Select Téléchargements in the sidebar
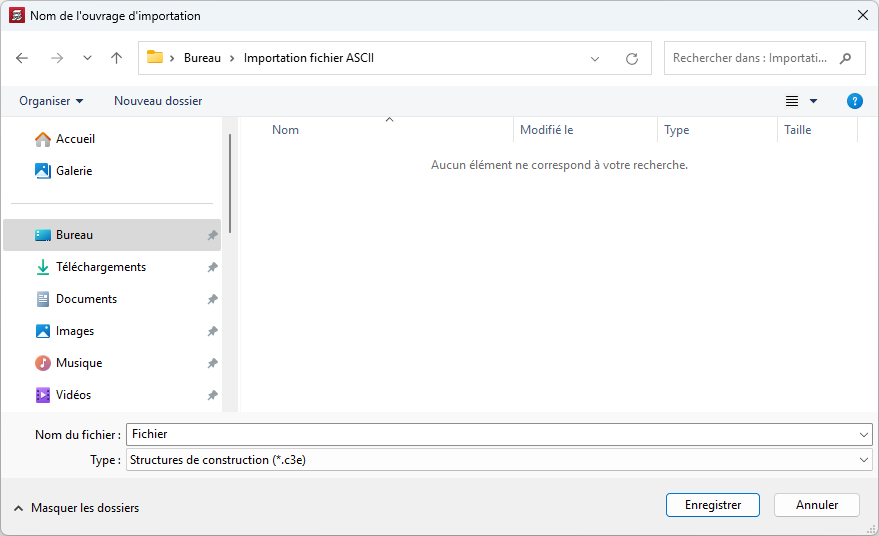The height and width of the screenshot is (536, 879). [100, 267]
